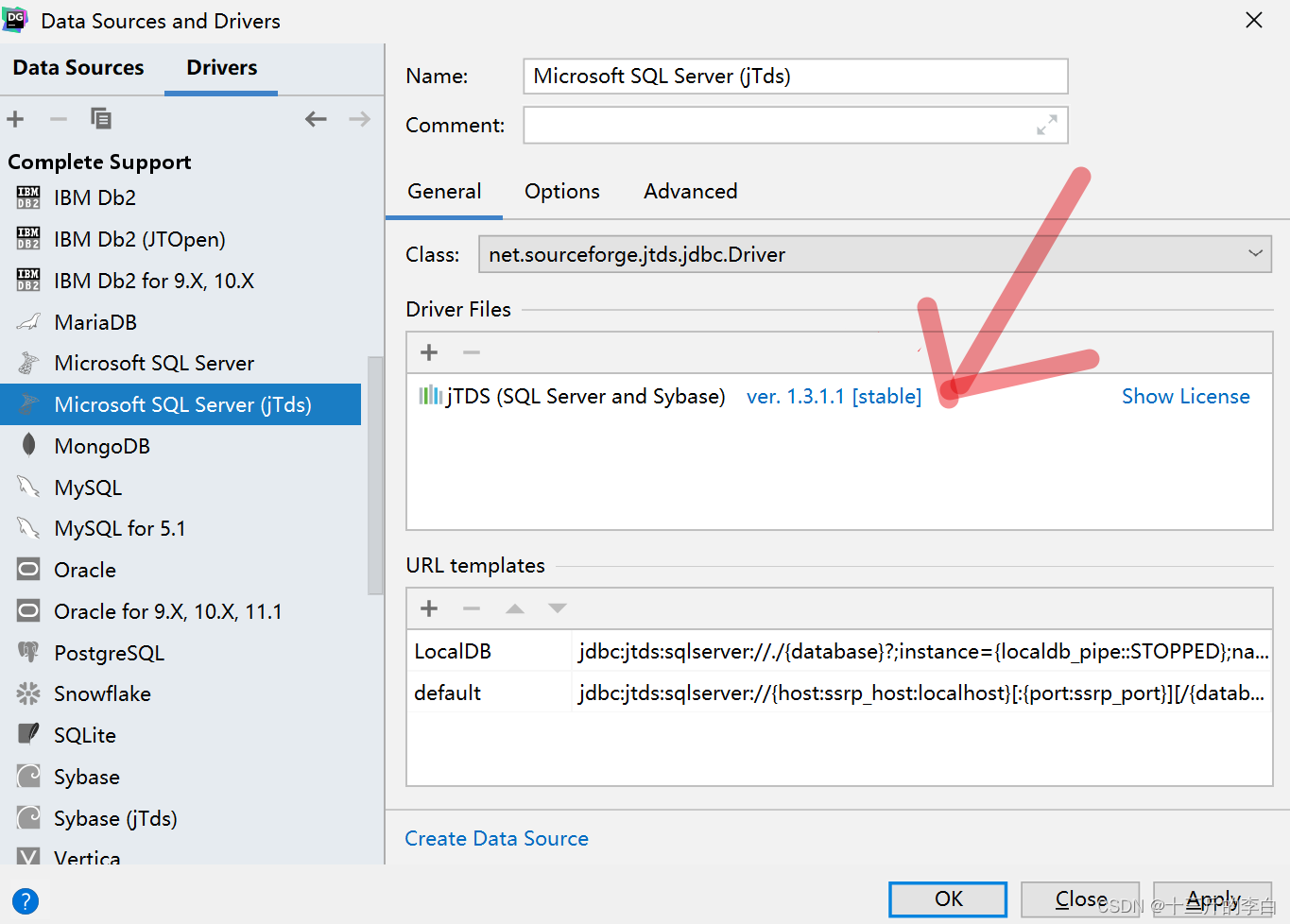This screenshot has width=1290, height=924.
Task: Click the SQLite feather icon
Action: pos(28,734)
